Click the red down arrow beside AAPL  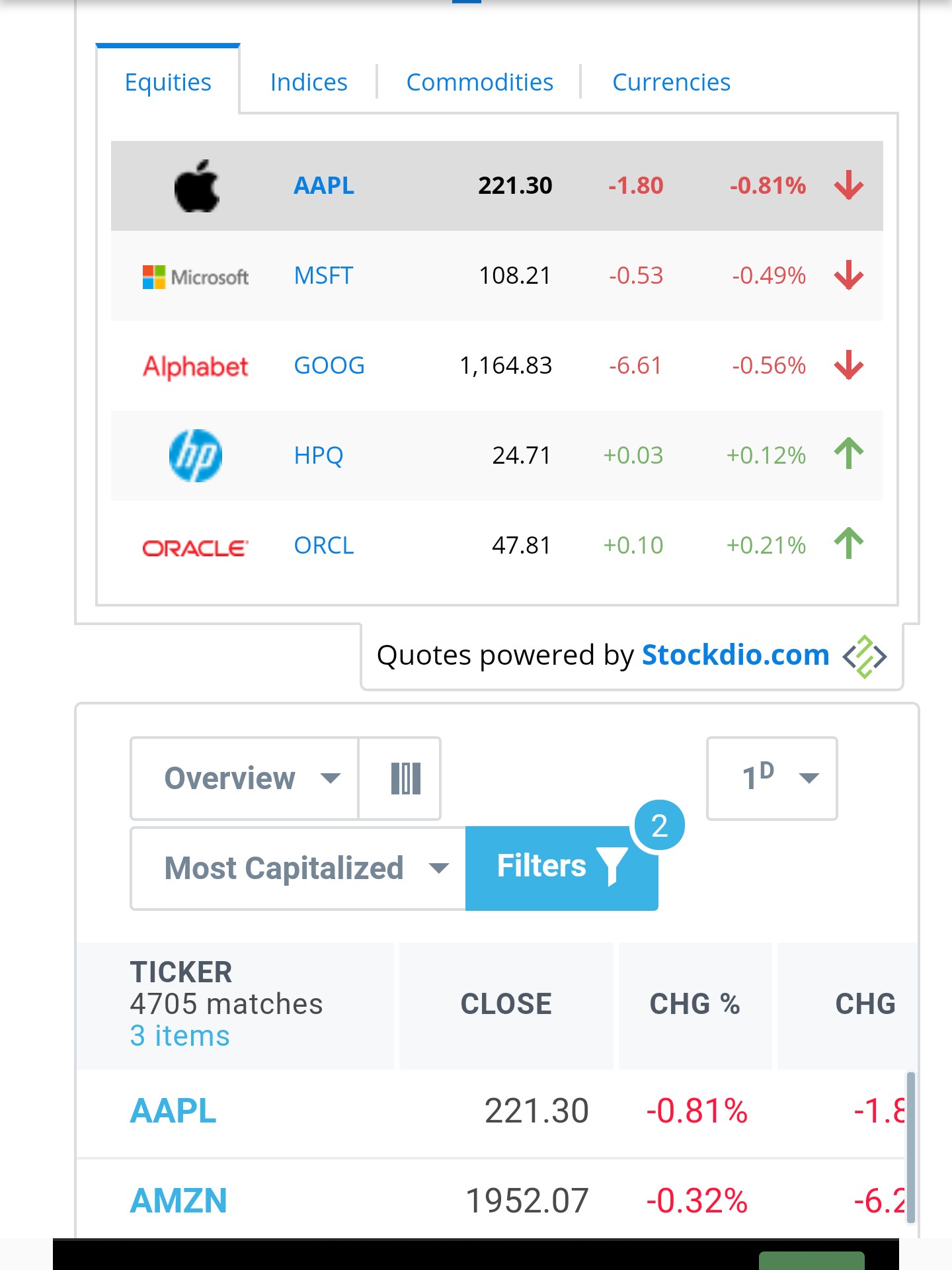click(x=849, y=186)
